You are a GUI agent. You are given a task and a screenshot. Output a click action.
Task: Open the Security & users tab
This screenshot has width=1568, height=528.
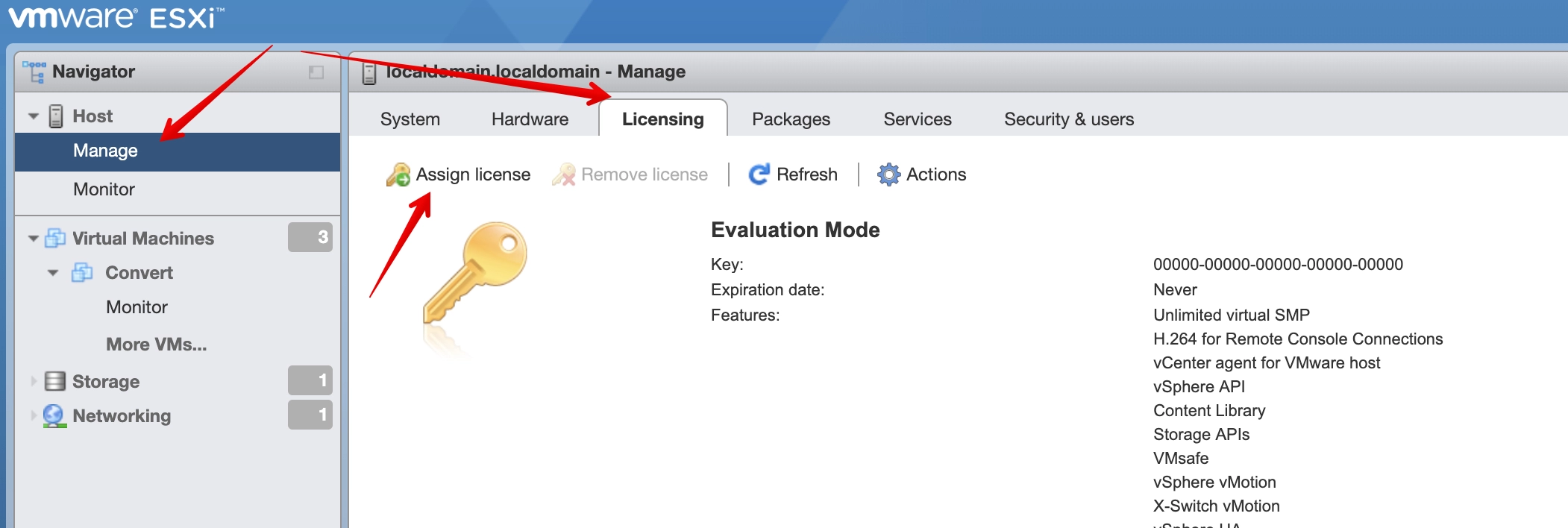(1068, 119)
